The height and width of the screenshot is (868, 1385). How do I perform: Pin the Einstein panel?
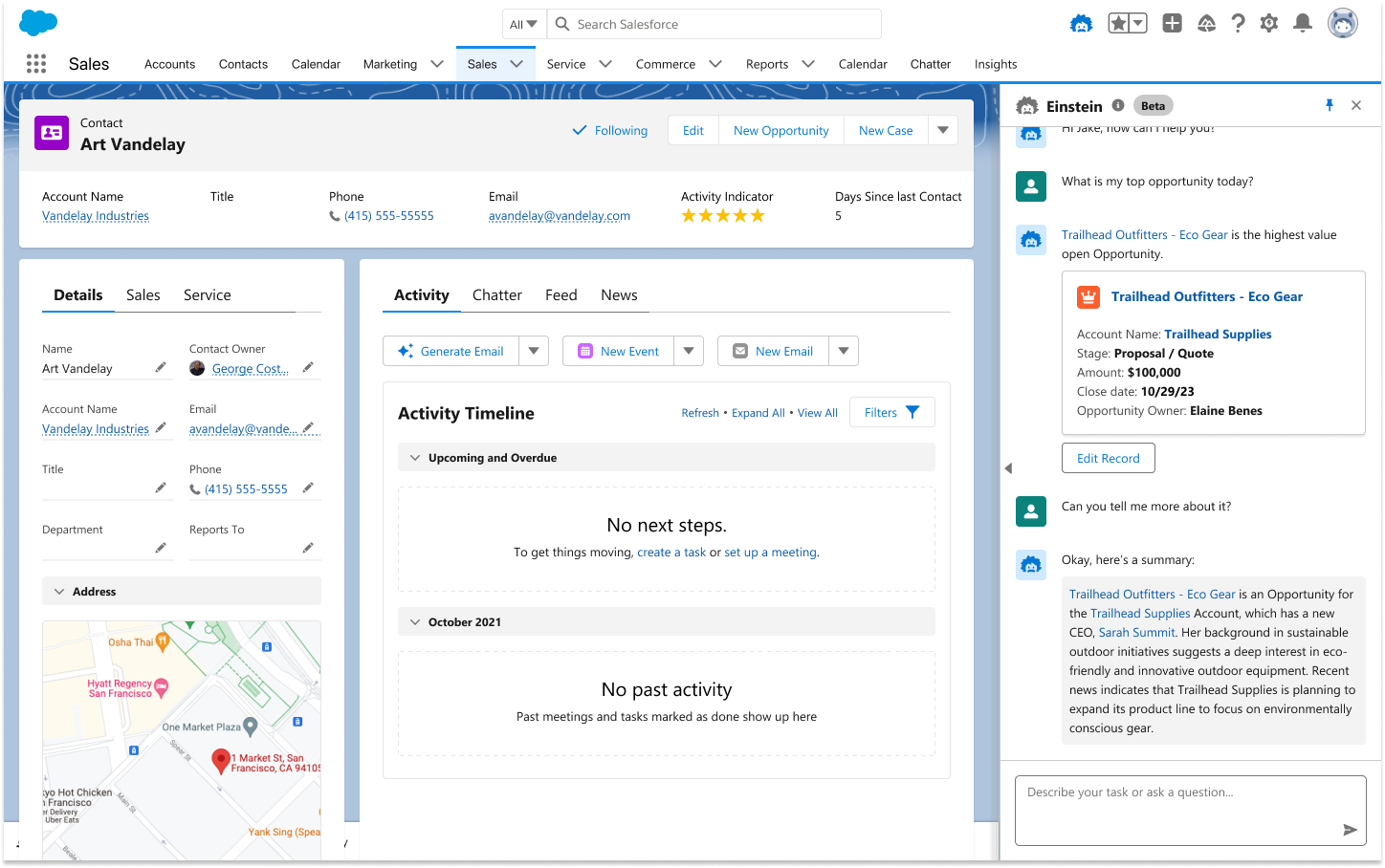click(1330, 105)
